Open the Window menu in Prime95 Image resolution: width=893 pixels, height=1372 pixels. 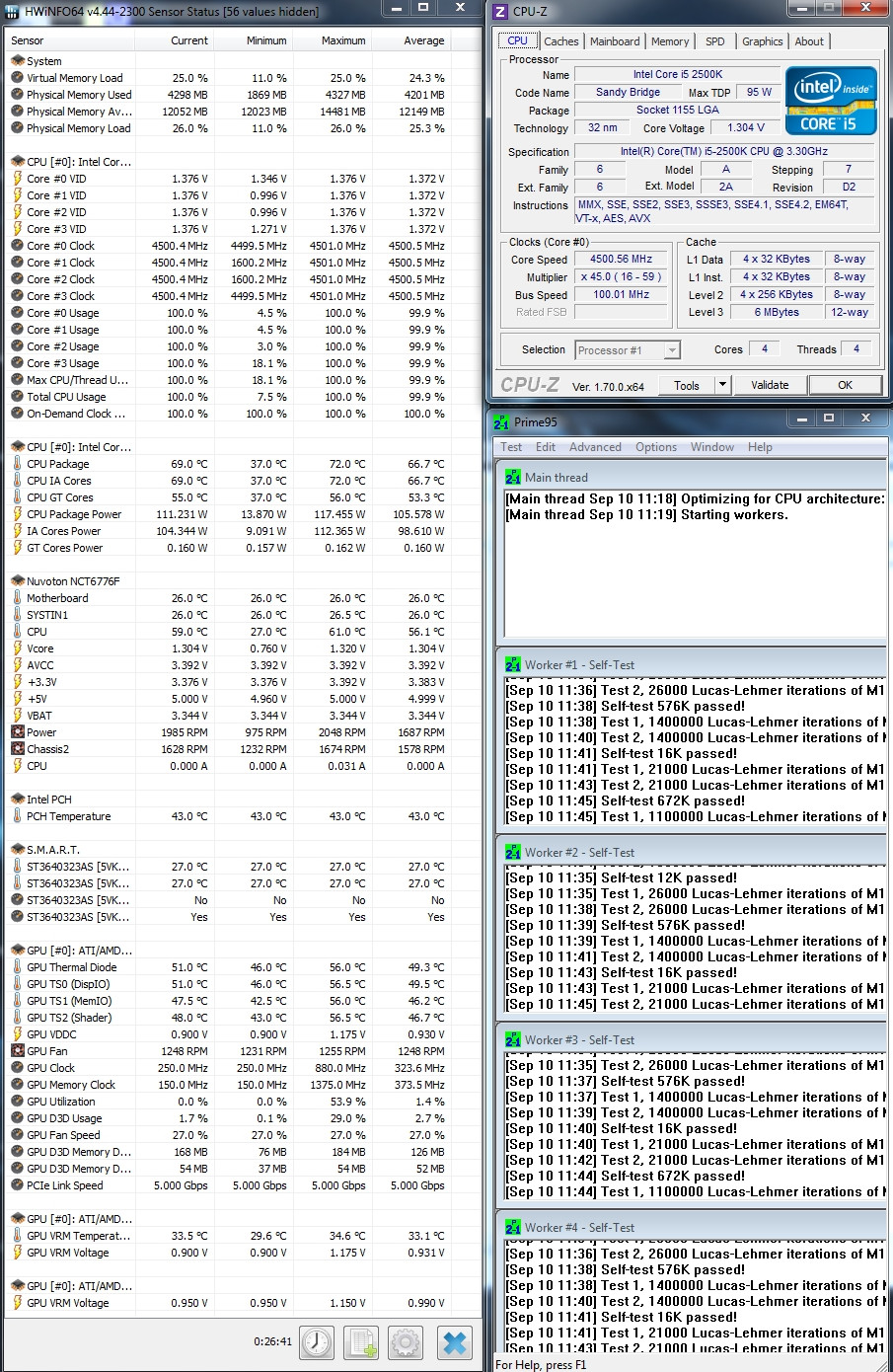pos(712,447)
